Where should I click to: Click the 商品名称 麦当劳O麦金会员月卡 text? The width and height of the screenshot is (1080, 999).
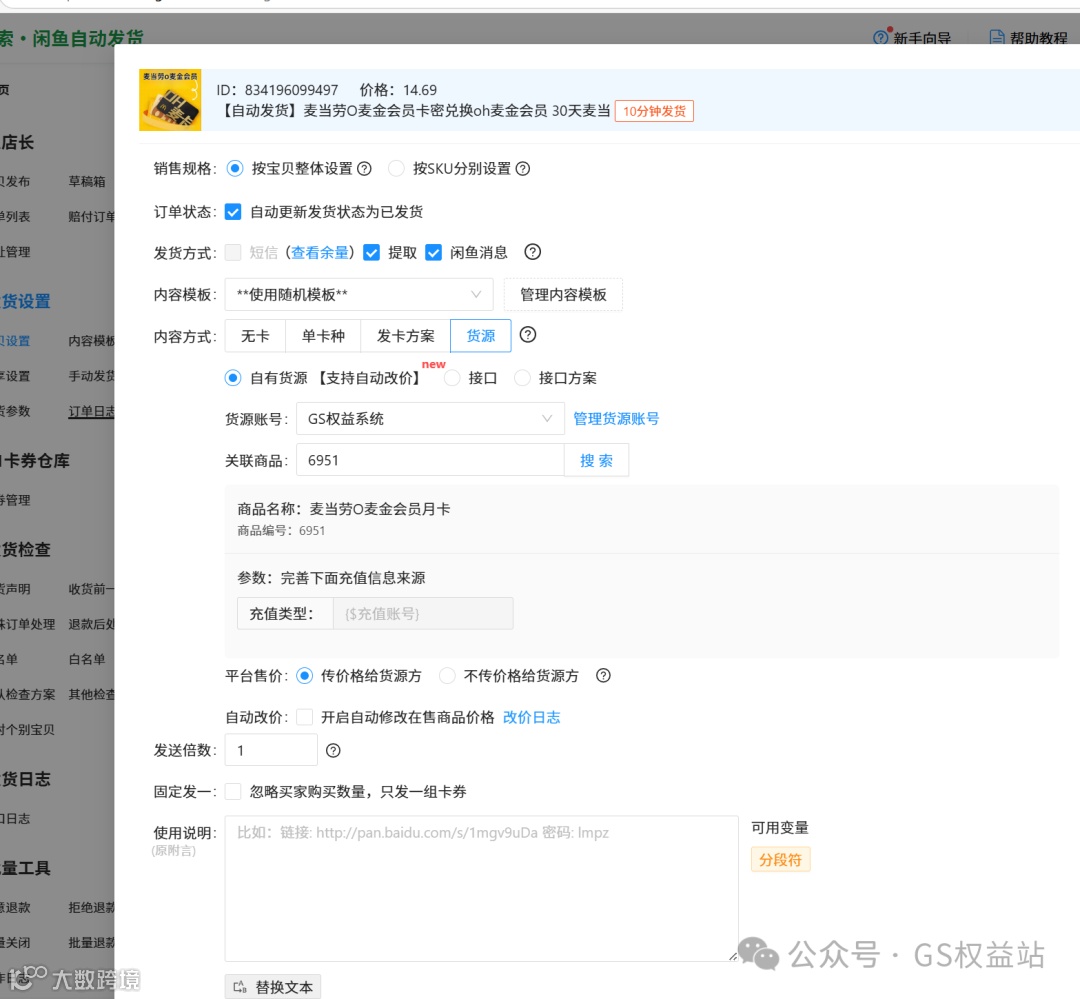(344, 509)
